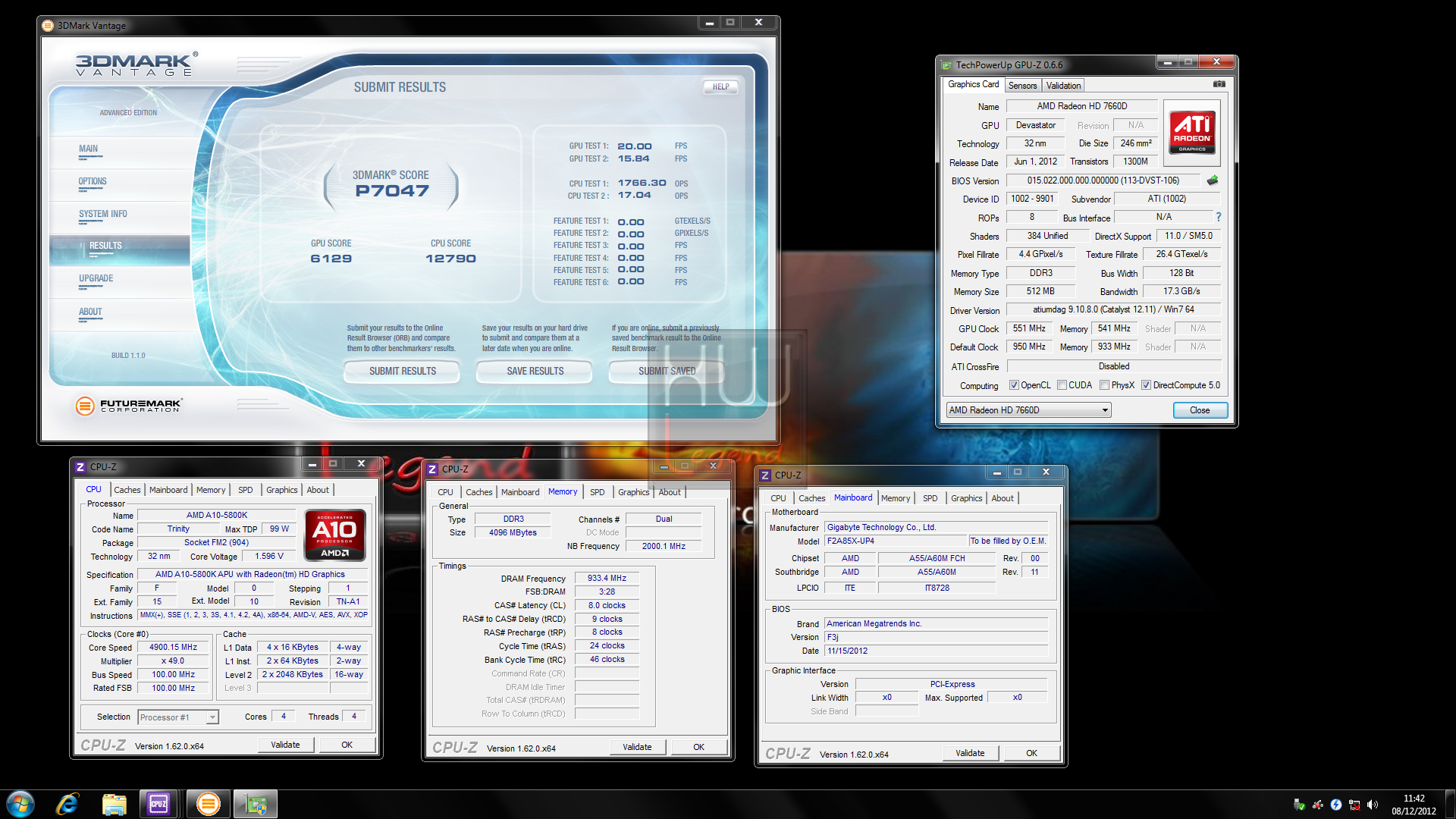Toggle the PhysX checkbox in GPU-Z
Image resolution: width=1456 pixels, height=819 pixels.
click(1105, 385)
